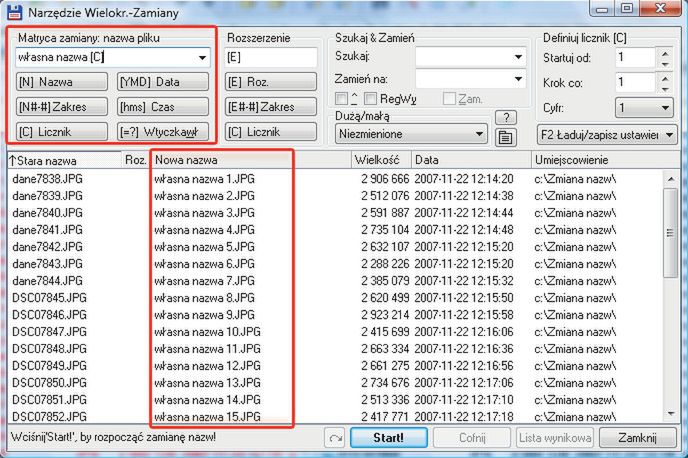Select file dane7844.JPG
This screenshot has width=688, height=458.
pyautogui.click(x=47, y=281)
